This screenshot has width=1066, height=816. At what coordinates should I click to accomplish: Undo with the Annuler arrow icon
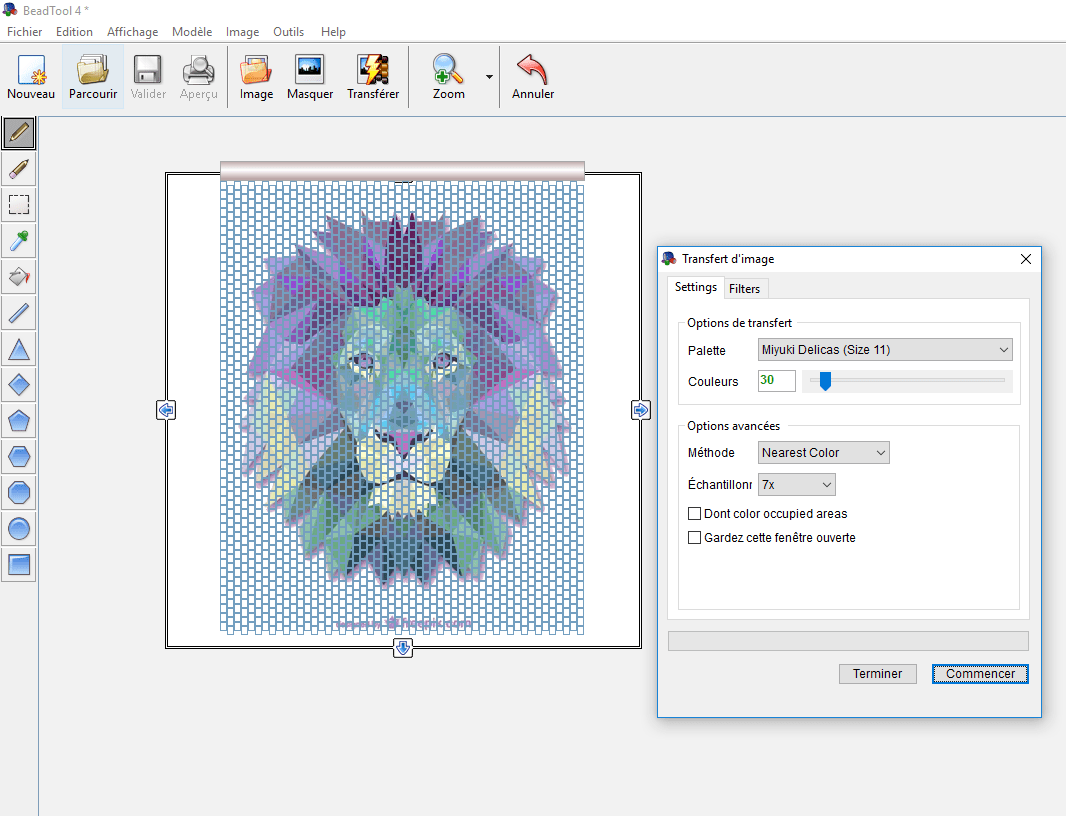coord(533,77)
